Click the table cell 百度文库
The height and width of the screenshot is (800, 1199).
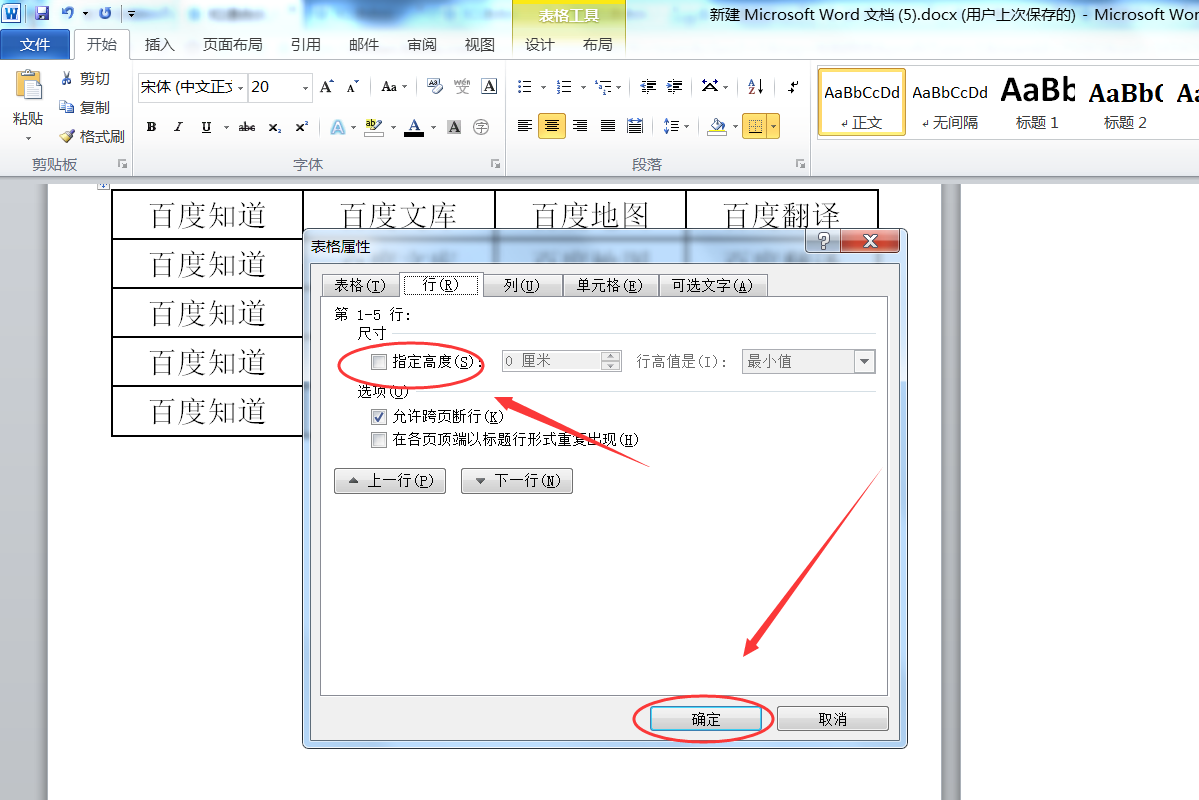[398, 215]
